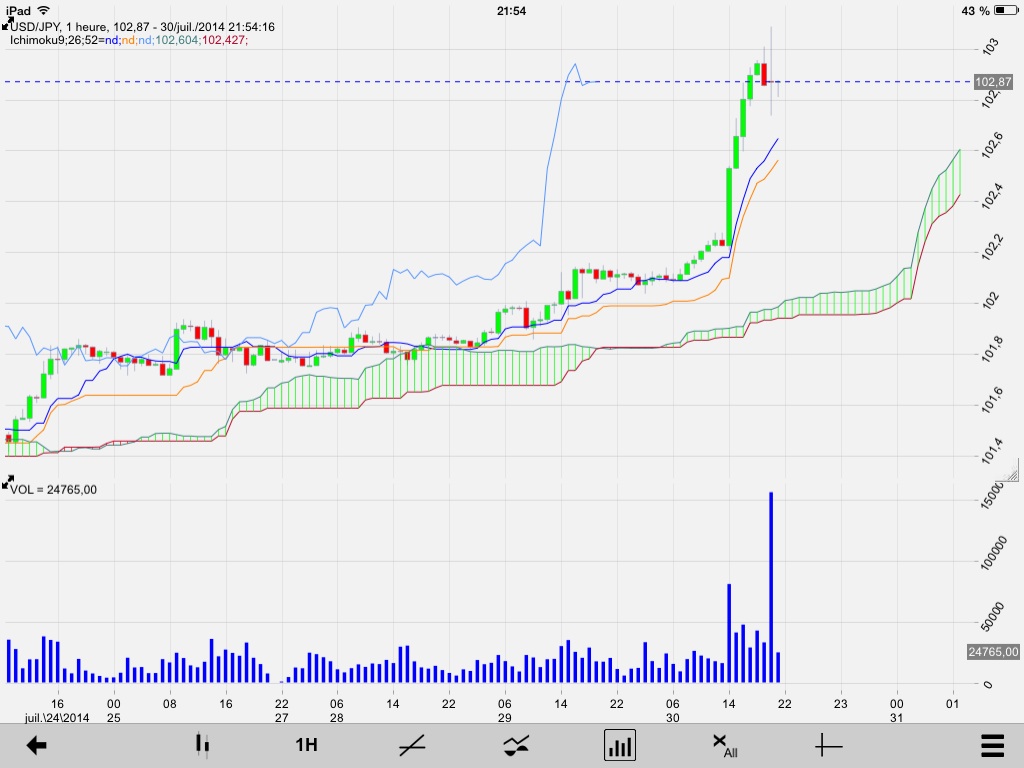Open the indicators menu icon
The height and width of the screenshot is (768, 1024).
click(x=516, y=745)
